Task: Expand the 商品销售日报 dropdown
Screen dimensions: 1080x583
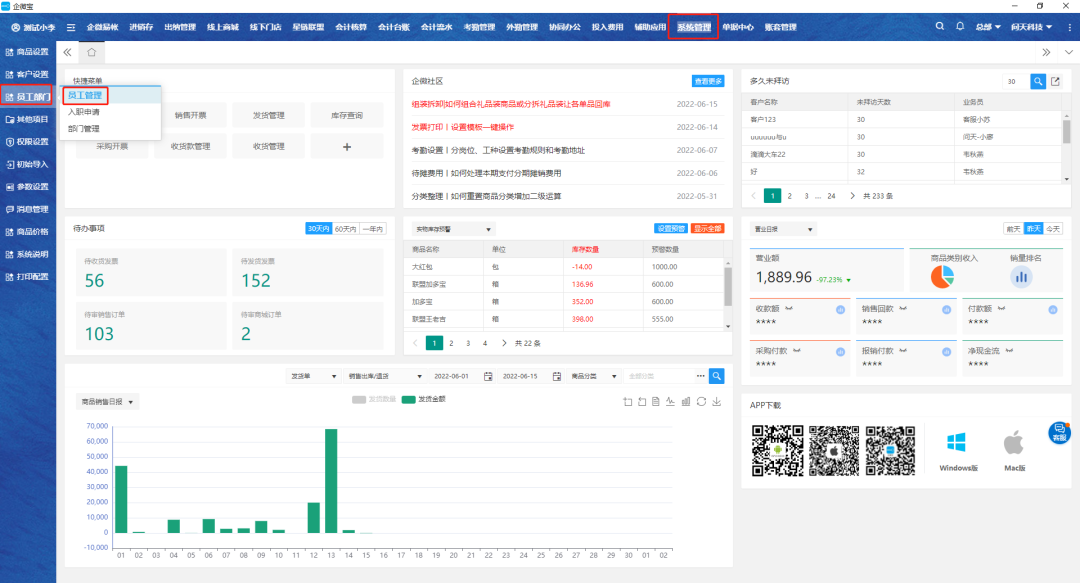Action: click(x=108, y=402)
